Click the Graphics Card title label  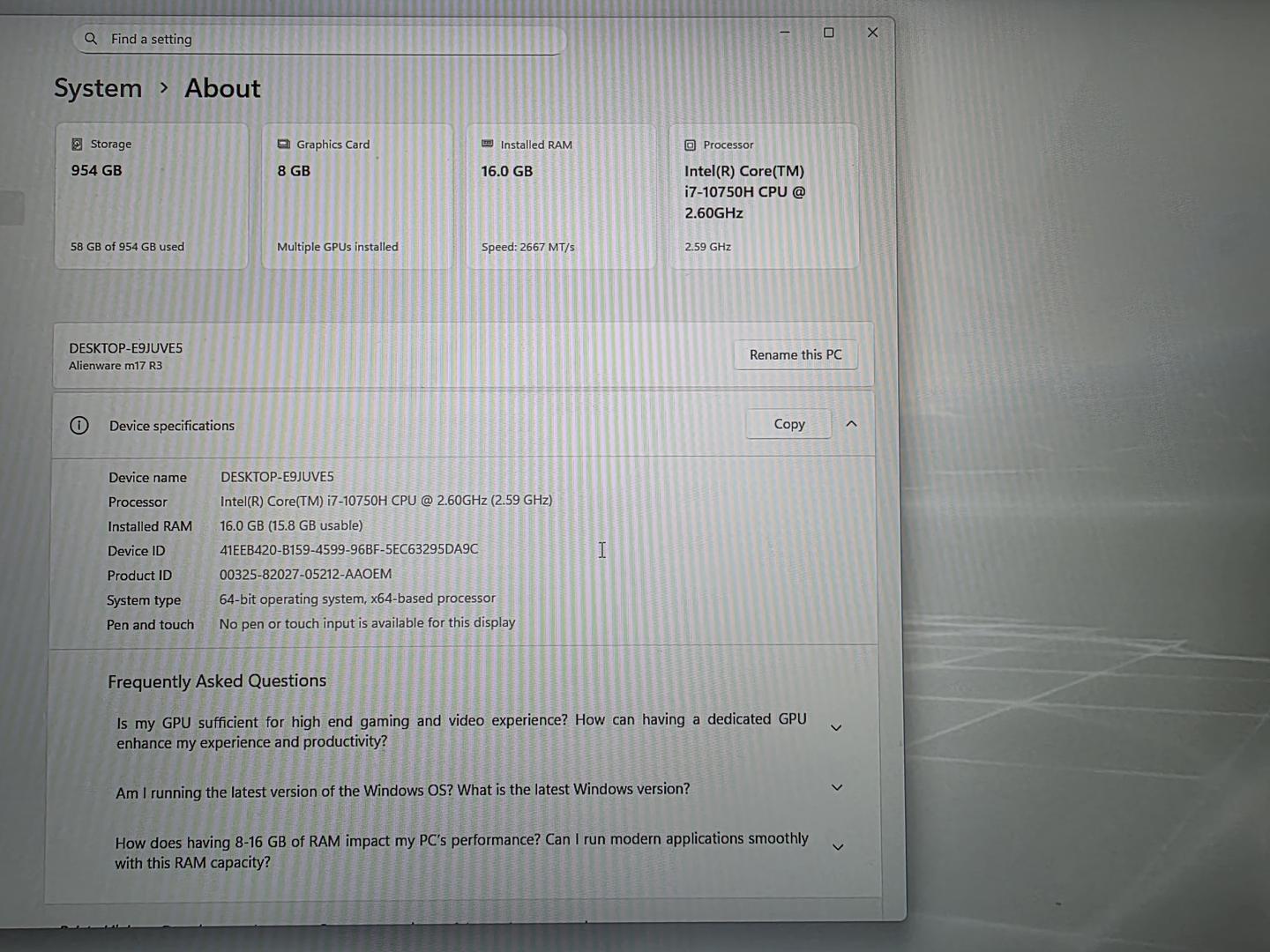[x=333, y=145]
